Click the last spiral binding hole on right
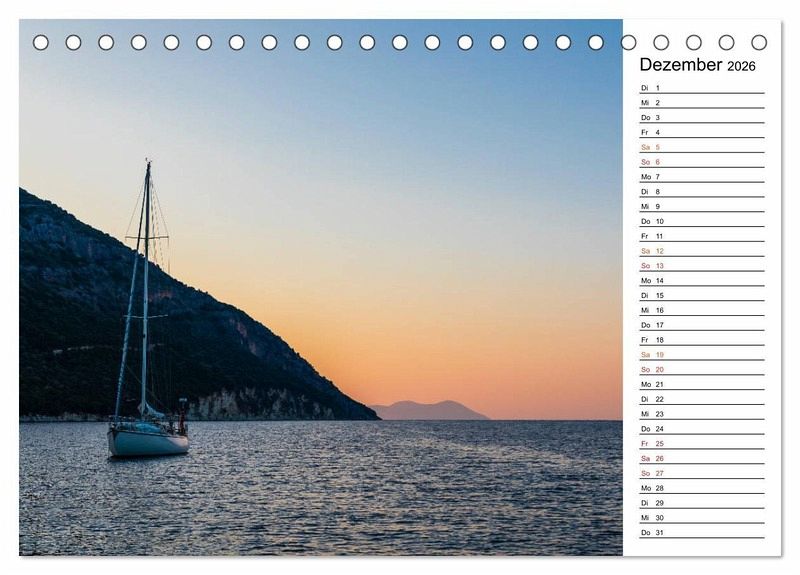The height and width of the screenshot is (575, 800). [759, 42]
